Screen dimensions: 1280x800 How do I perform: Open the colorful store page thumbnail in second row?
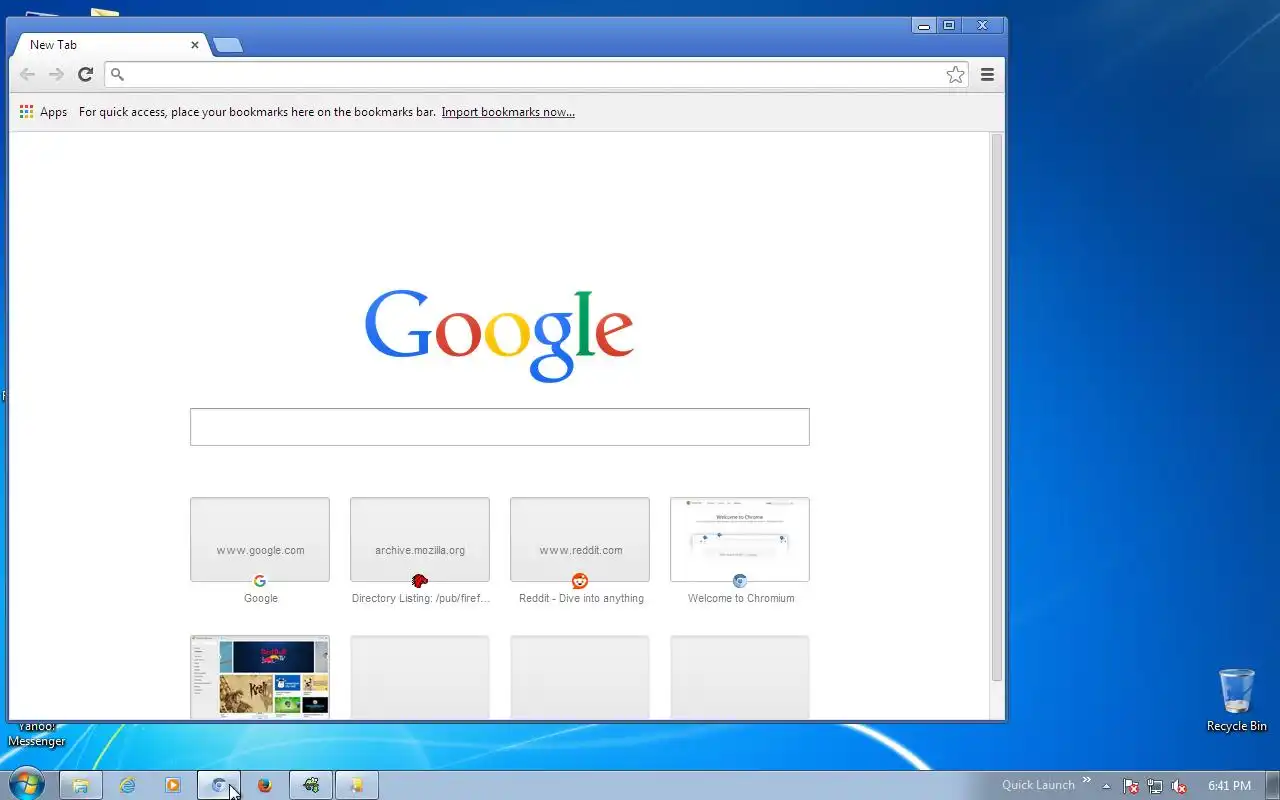pos(260,677)
